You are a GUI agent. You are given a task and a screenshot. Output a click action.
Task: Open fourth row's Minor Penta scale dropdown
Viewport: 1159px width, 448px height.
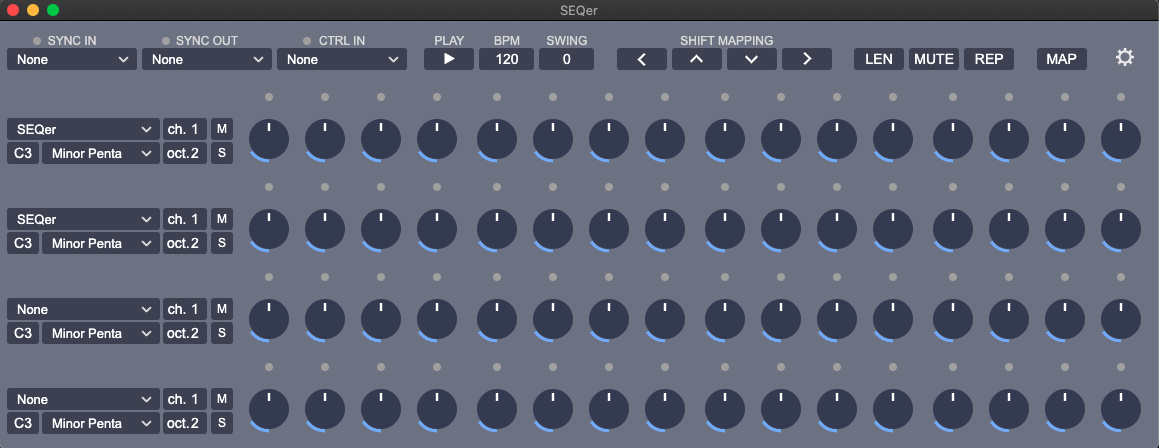click(101, 424)
